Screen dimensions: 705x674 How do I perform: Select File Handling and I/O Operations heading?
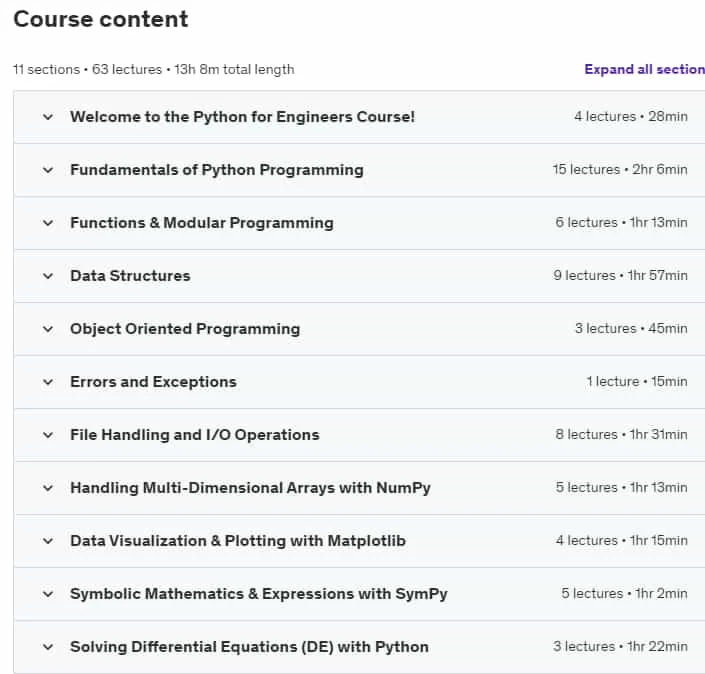195,435
